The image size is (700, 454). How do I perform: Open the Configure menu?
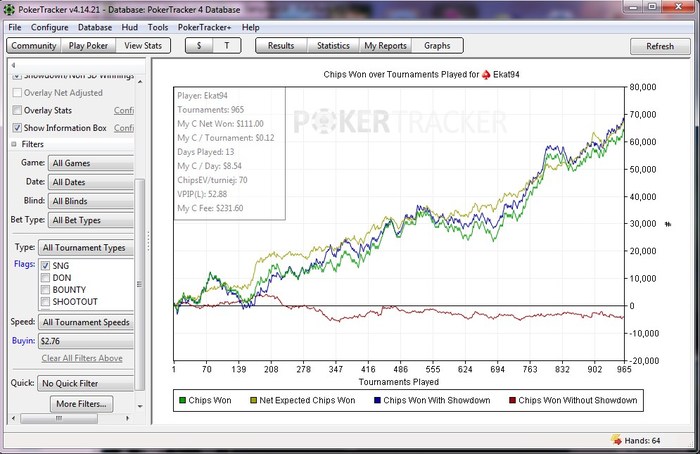coord(50,27)
